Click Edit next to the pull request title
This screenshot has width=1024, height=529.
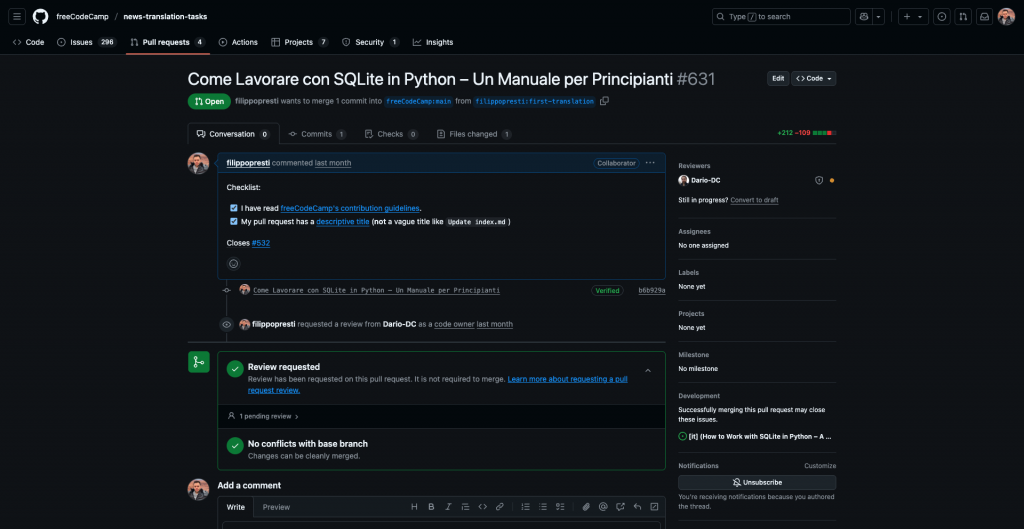point(778,78)
